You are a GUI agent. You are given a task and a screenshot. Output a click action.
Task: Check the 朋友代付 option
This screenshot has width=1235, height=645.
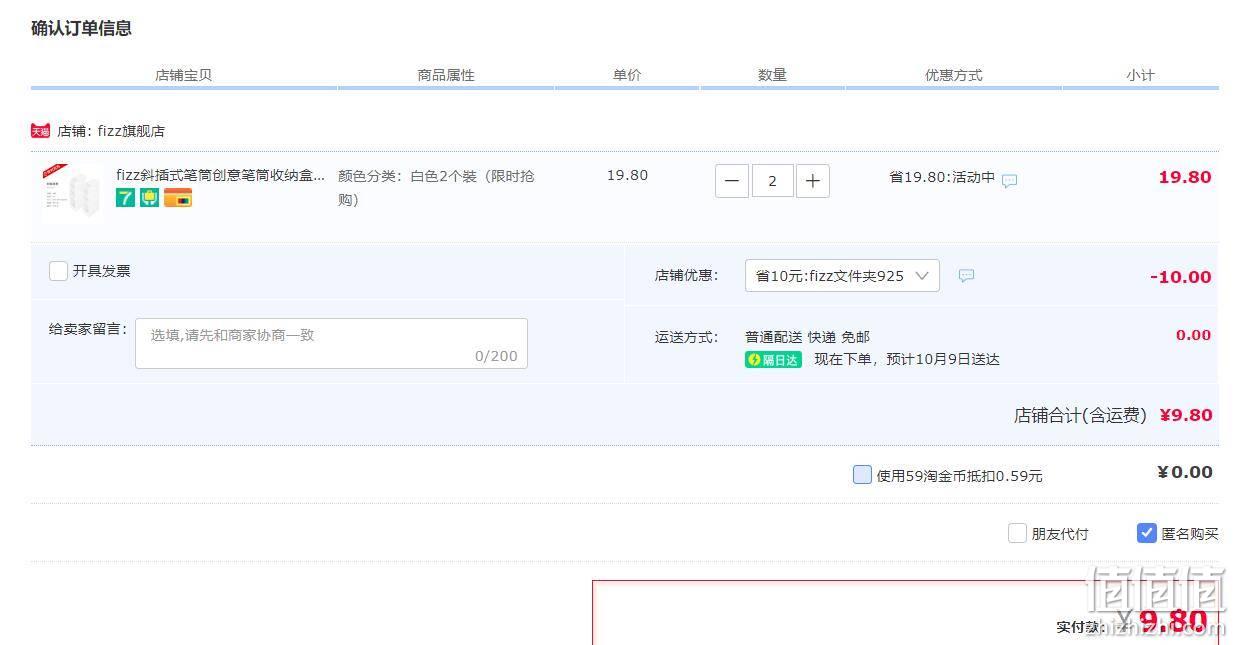coord(1017,533)
